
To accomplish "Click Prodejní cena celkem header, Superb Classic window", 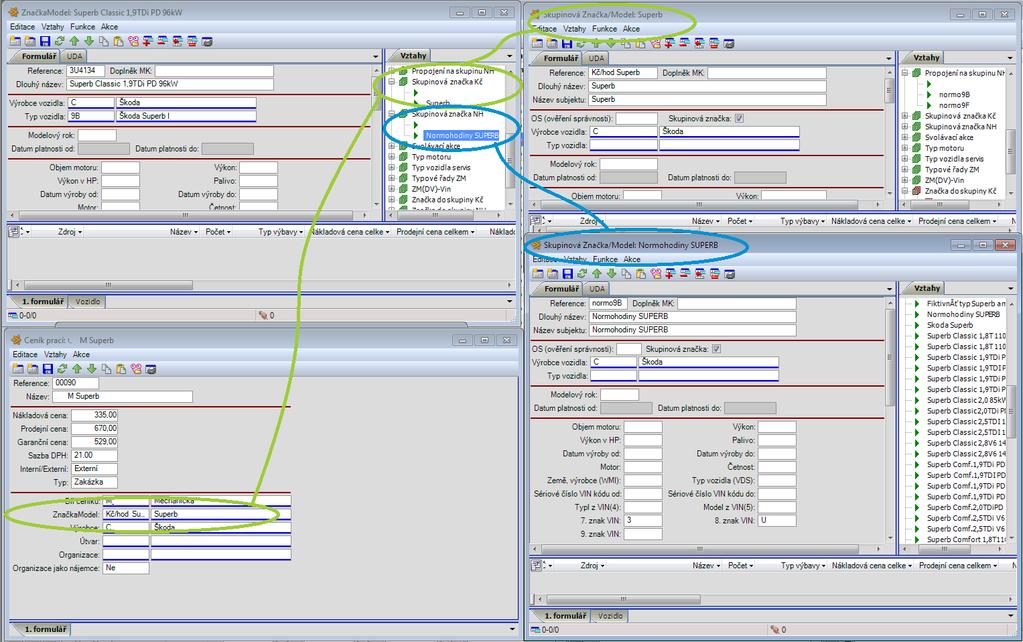I will click(x=435, y=232).
